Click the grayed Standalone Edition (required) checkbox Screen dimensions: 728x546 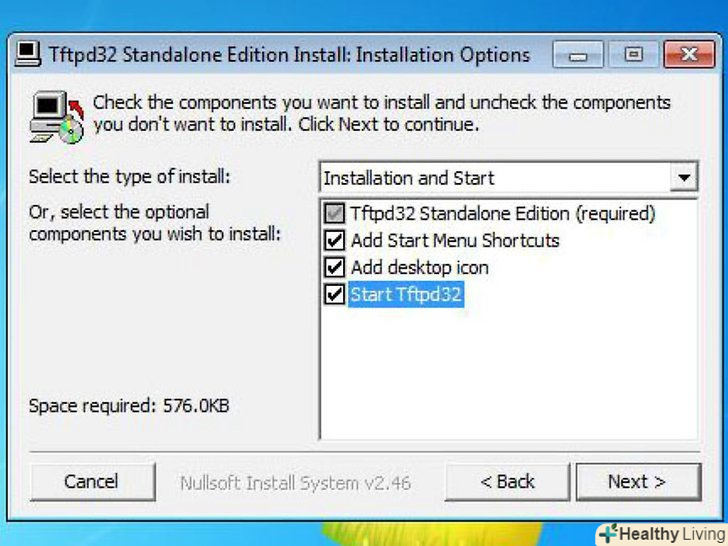[334, 214]
